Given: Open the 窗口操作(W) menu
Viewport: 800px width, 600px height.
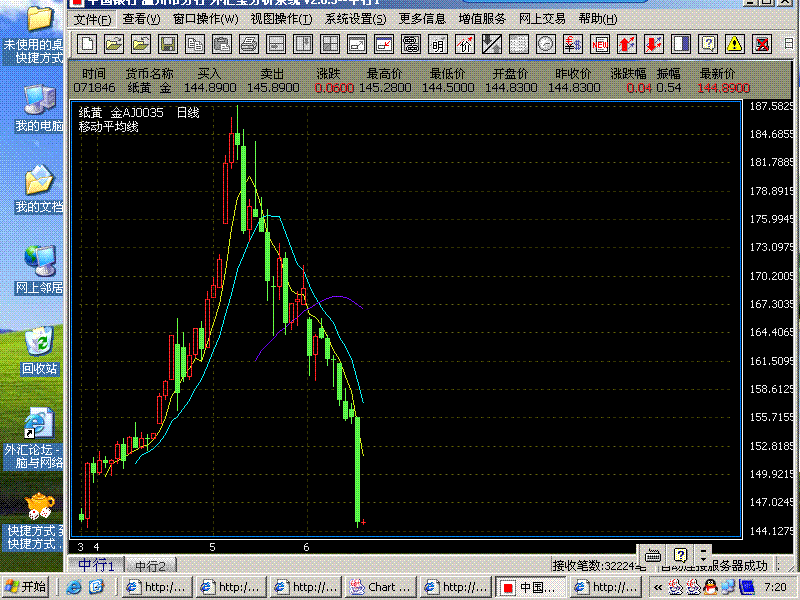Looking at the screenshot, I should coord(205,19).
